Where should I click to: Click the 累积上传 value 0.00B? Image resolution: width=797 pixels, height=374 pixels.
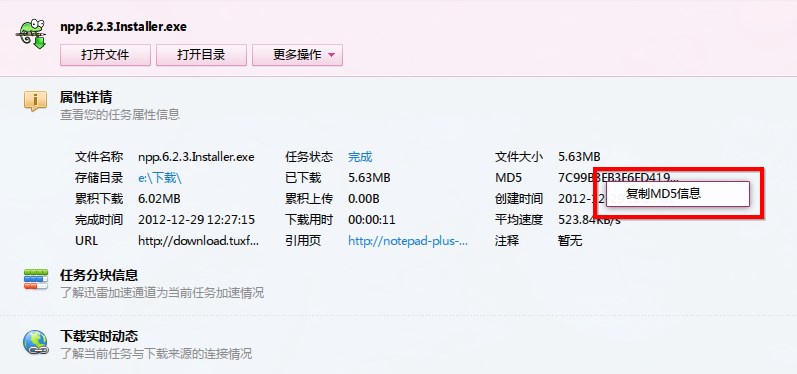coord(363,199)
